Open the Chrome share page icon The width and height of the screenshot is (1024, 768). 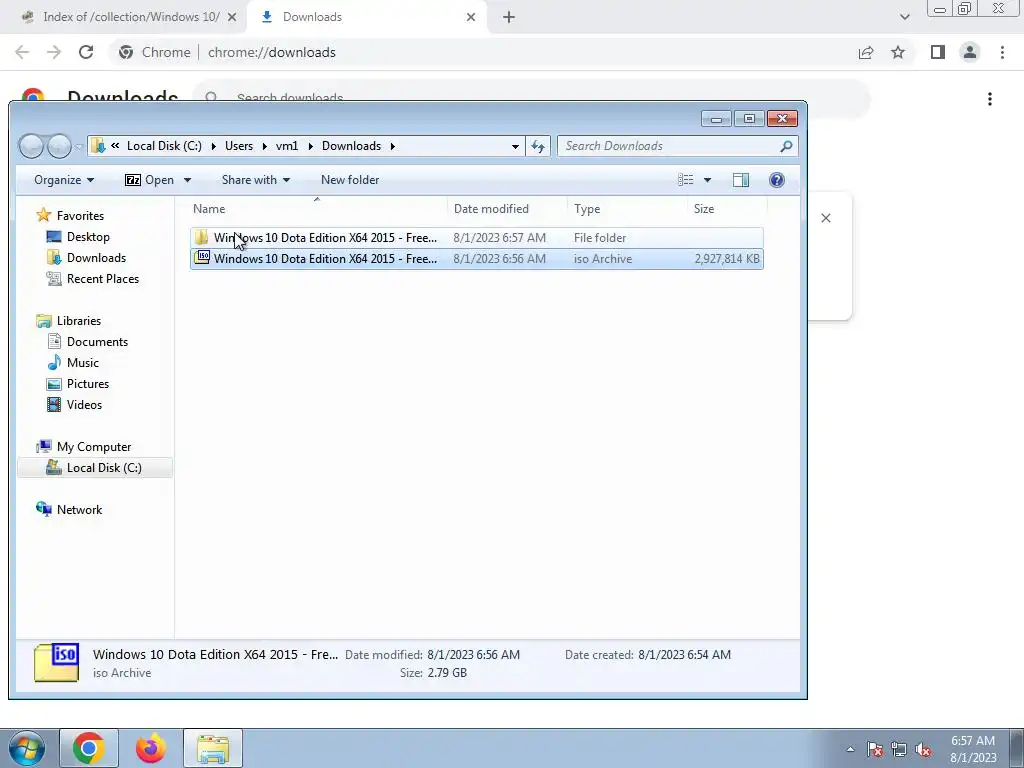(x=866, y=52)
